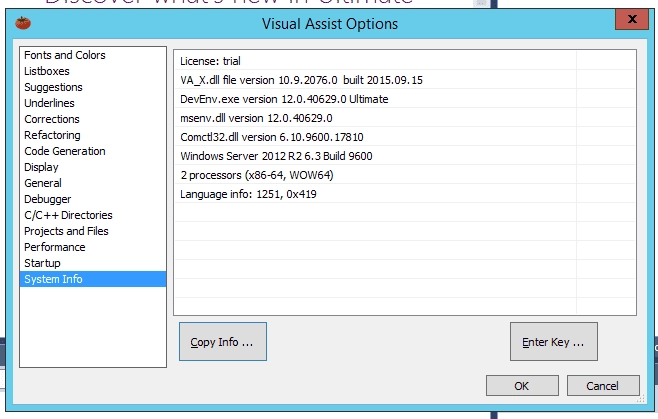Click the Copy Info button
This screenshot has width=658, height=419.
tap(222, 341)
